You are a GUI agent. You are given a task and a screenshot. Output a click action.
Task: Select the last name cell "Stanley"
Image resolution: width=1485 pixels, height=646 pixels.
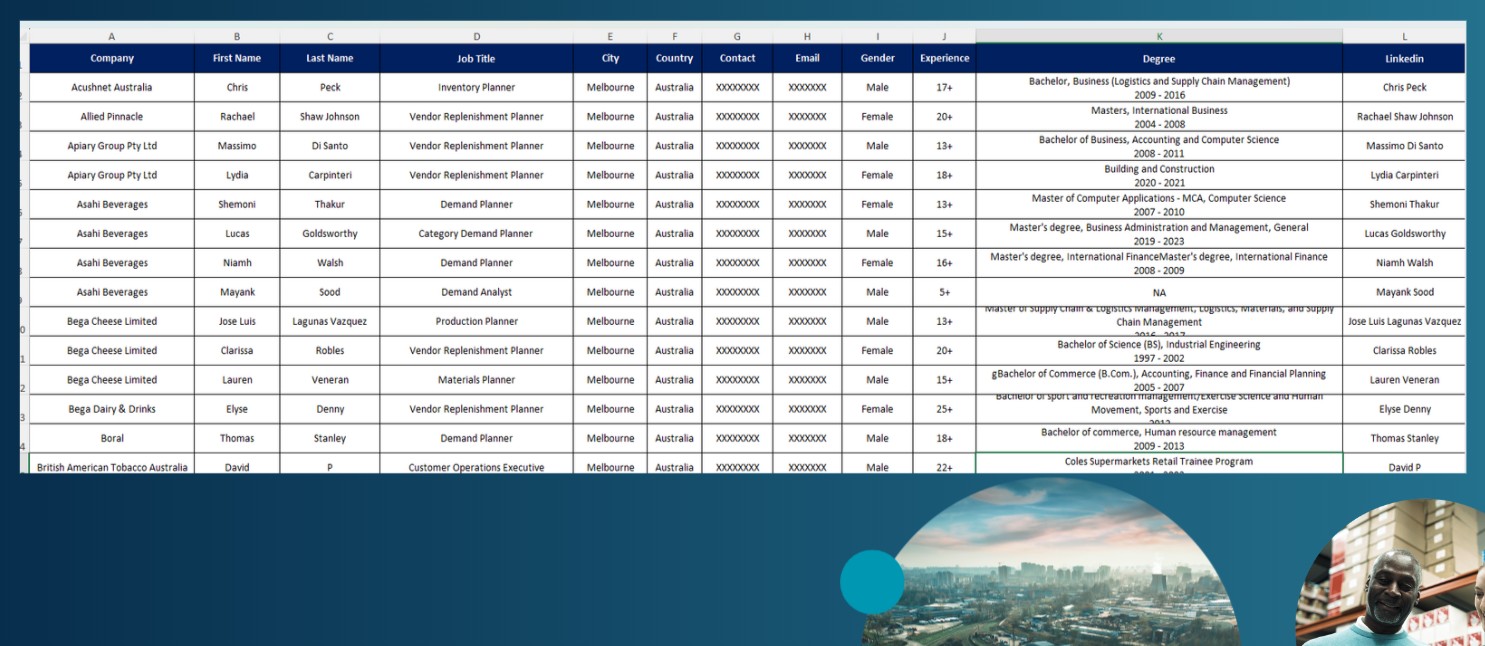[x=330, y=438]
